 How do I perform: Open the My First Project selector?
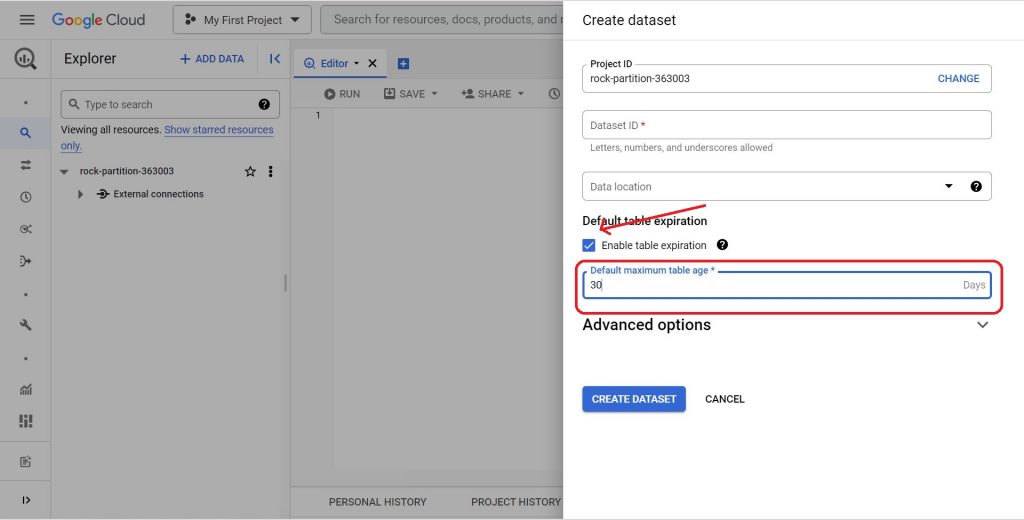(242, 20)
